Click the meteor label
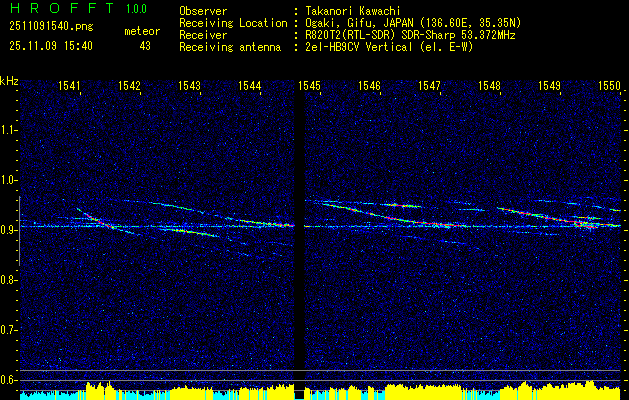The image size is (629, 400). coord(142,31)
